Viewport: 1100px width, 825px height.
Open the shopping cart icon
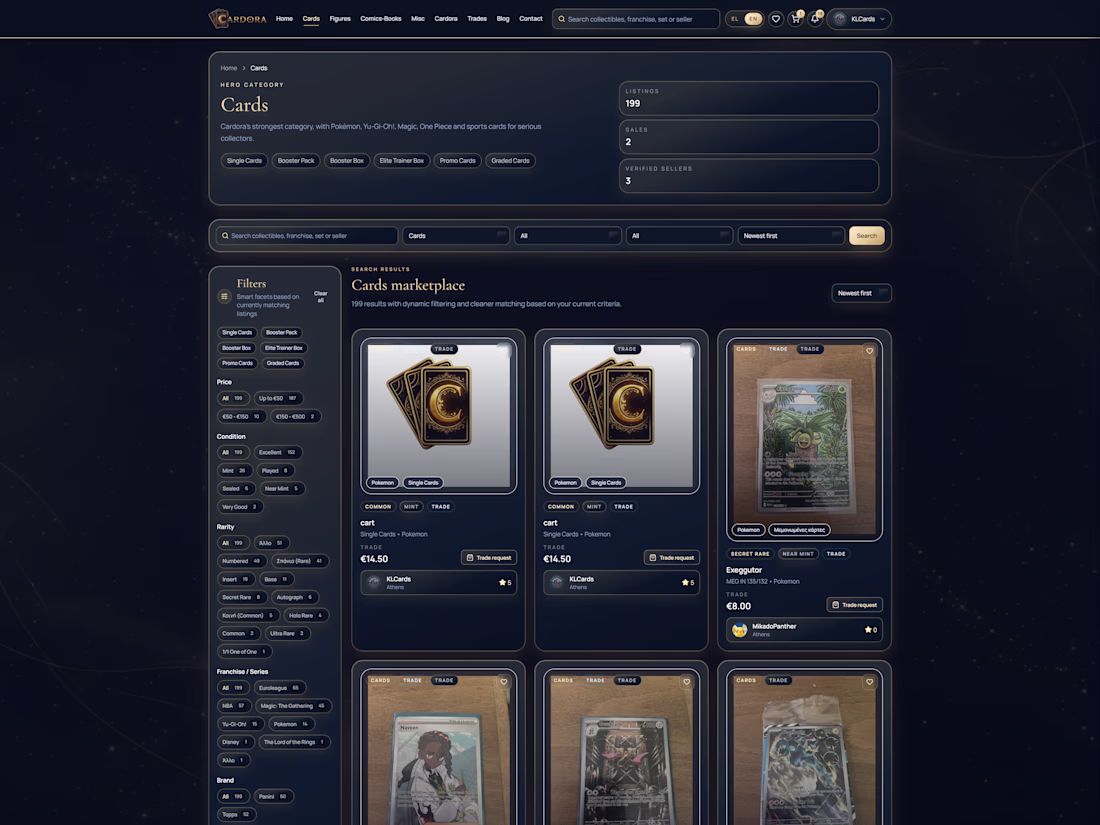click(x=796, y=19)
